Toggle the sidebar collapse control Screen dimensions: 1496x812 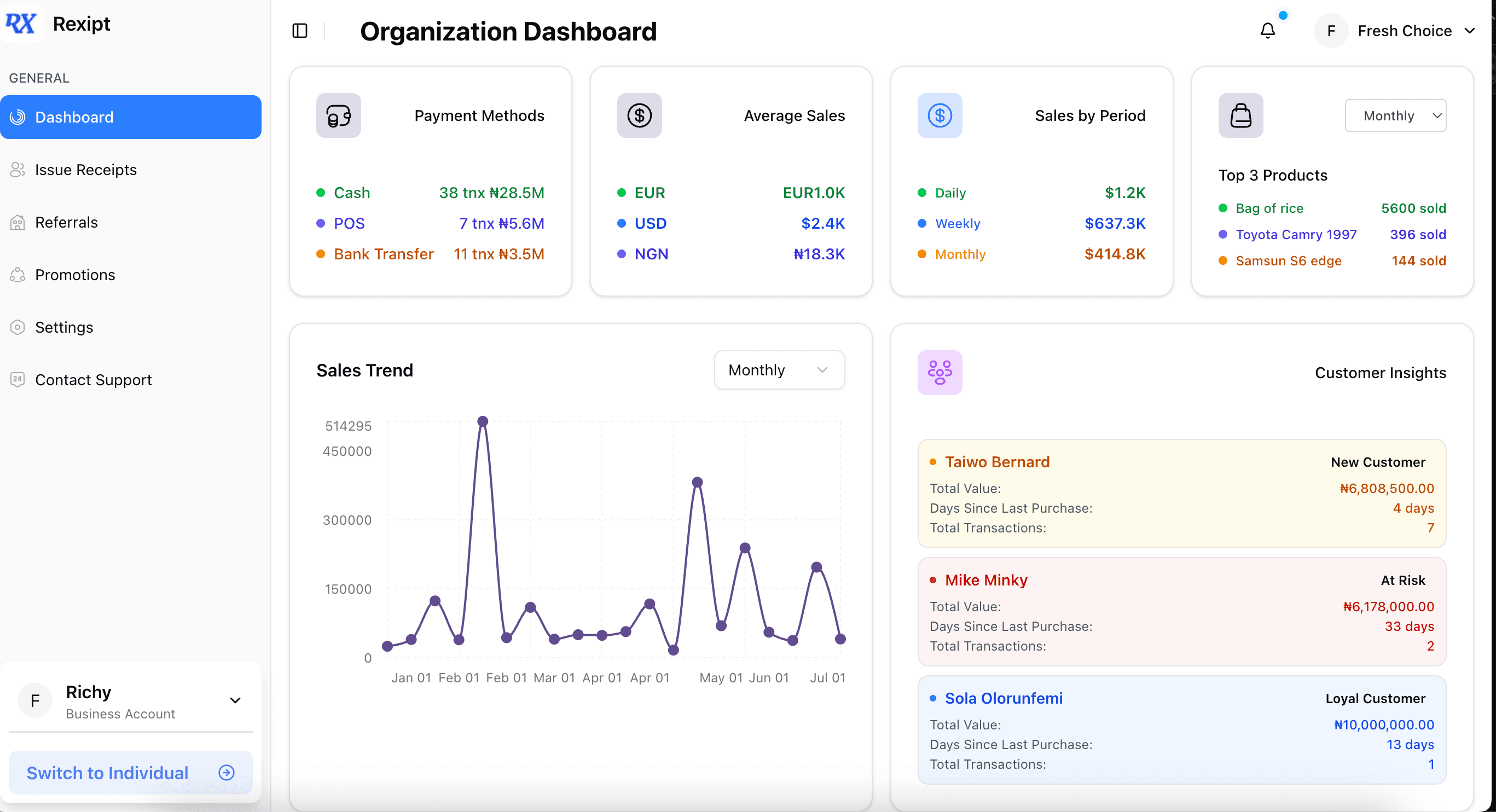click(300, 31)
